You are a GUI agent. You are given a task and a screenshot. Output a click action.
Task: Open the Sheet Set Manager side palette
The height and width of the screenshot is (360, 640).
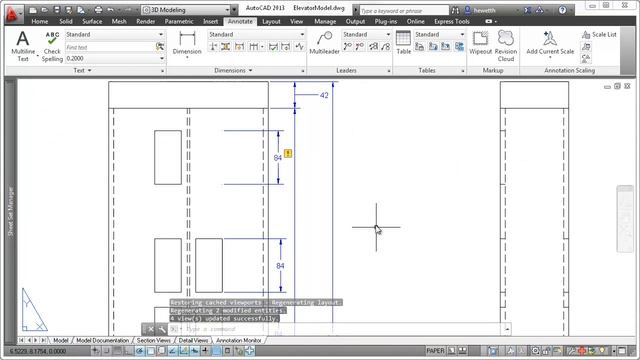point(11,211)
